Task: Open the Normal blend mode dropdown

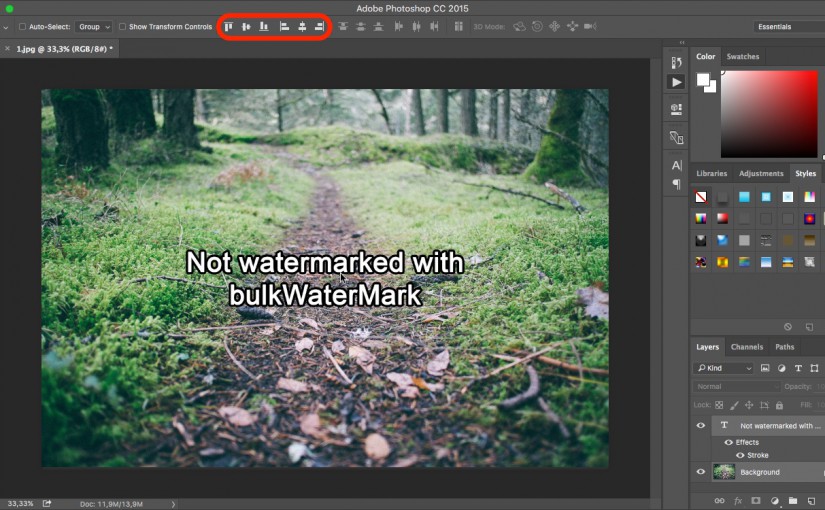Action: pos(736,386)
